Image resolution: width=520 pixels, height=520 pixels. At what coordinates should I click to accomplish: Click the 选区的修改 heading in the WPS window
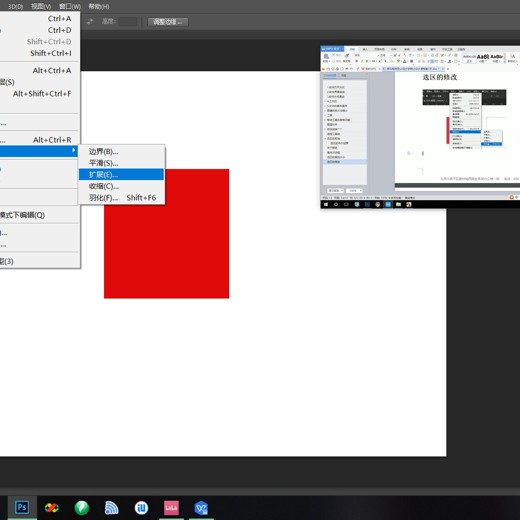click(440, 77)
